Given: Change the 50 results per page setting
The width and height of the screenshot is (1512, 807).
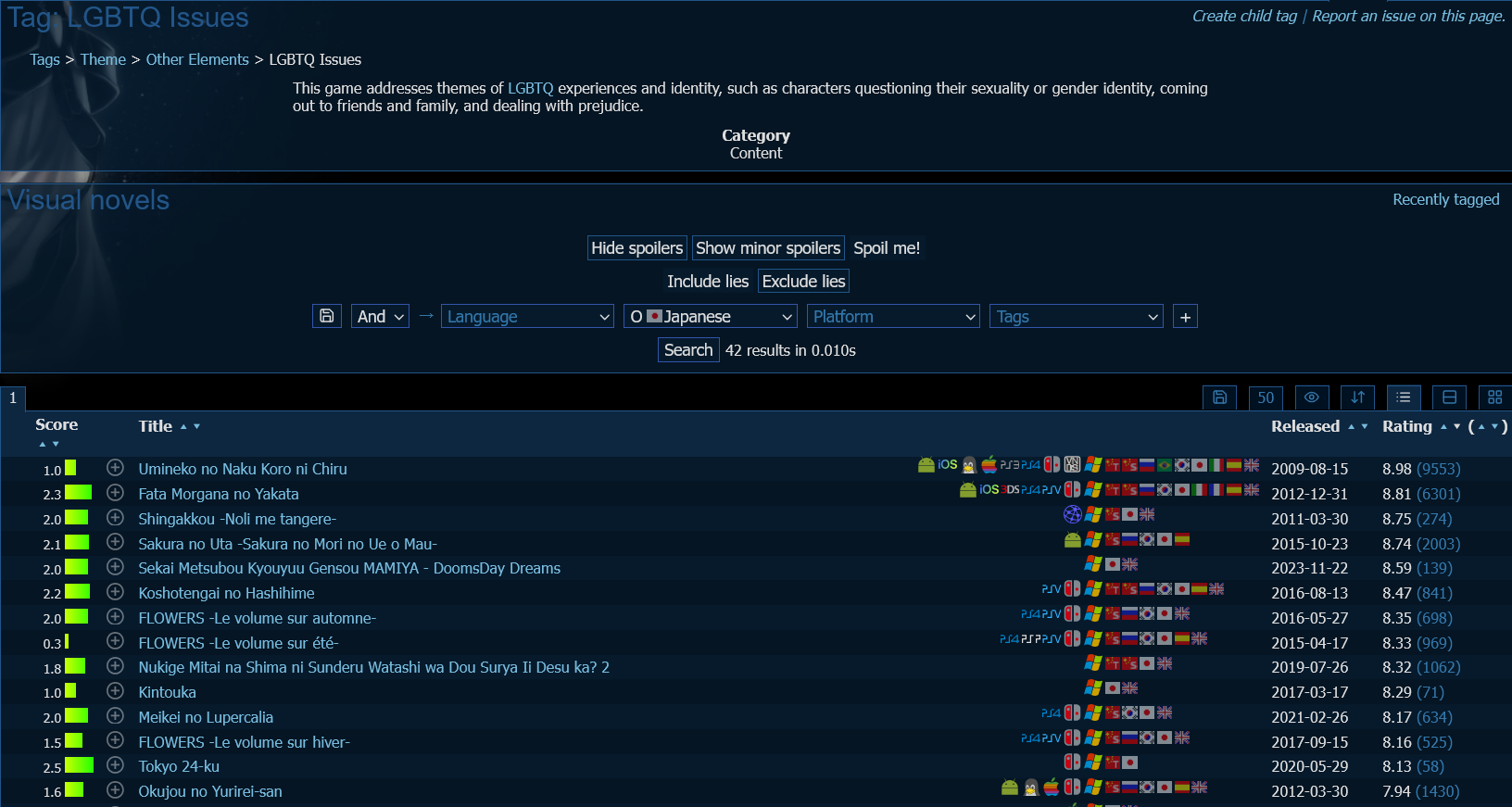Looking at the screenshot, I should click(x=1266, y=397).
